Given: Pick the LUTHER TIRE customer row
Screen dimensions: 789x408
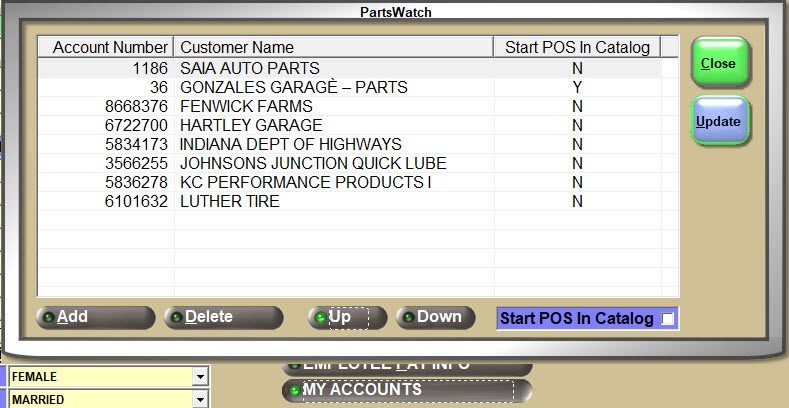Looking at the screenshot, I should coord(230,201).
